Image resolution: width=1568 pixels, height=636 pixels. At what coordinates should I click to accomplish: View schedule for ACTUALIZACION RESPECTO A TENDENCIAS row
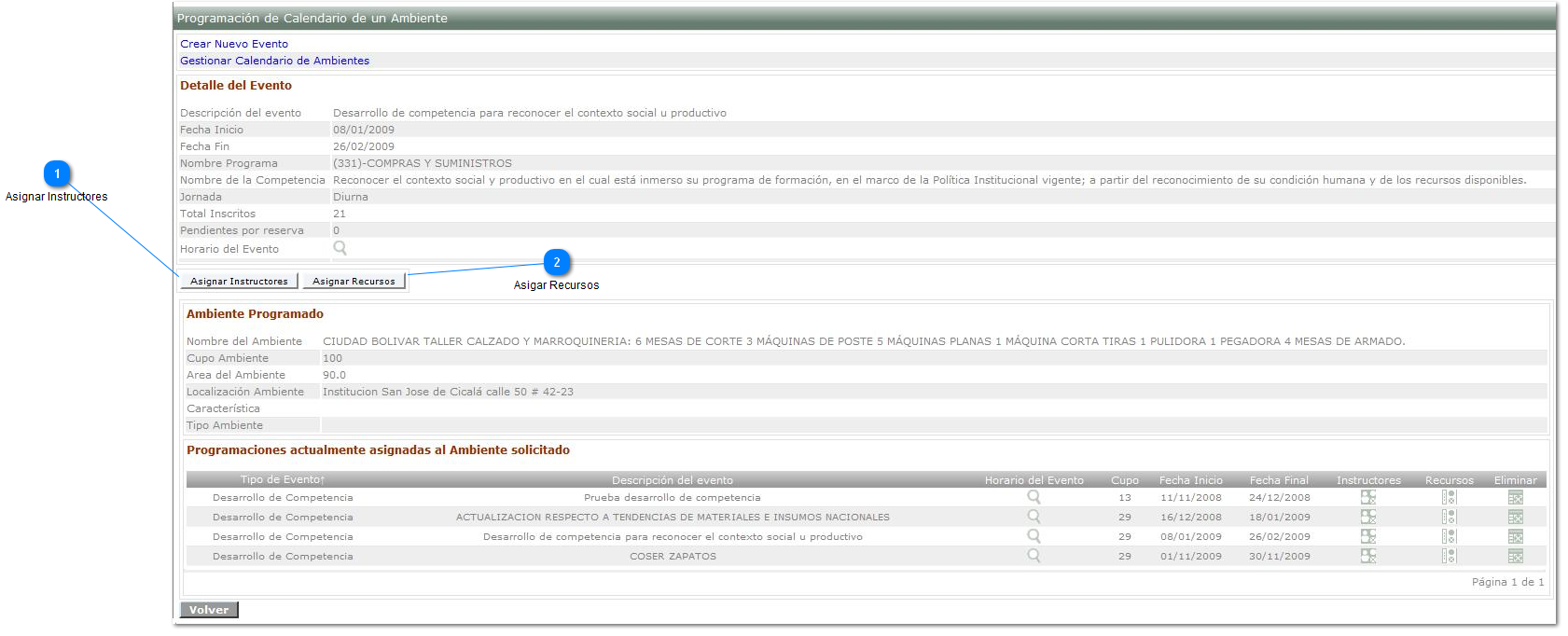tap(1034, 517)
